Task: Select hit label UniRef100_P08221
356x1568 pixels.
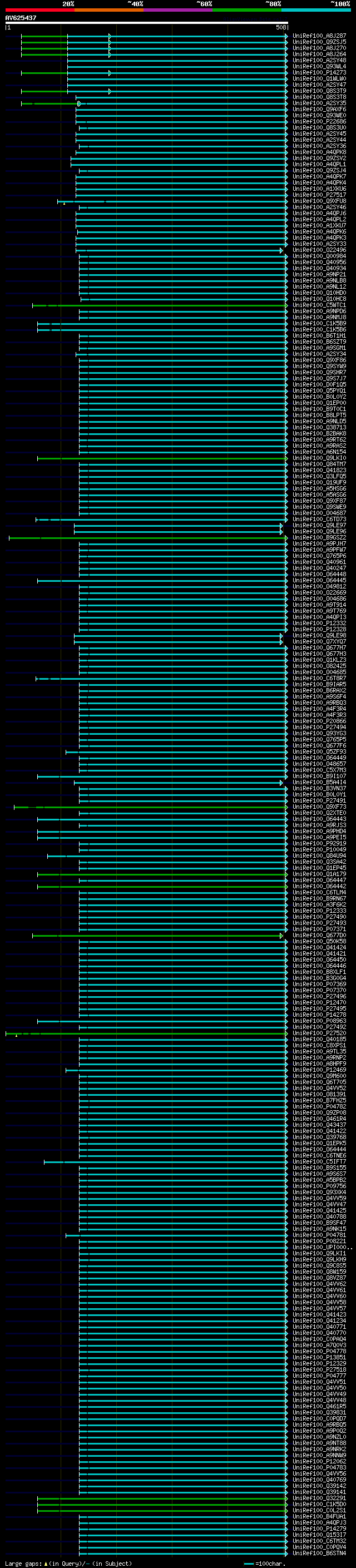Action: click(319, 1241)
